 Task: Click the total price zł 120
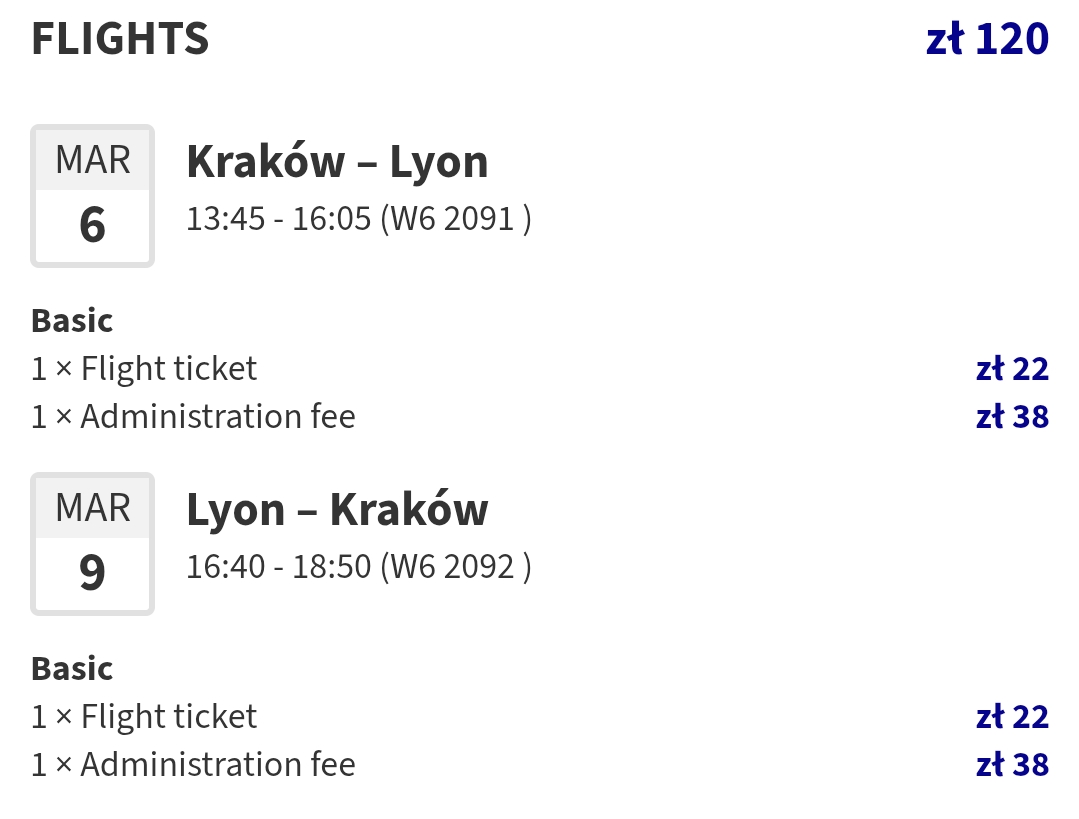point(987,39)
